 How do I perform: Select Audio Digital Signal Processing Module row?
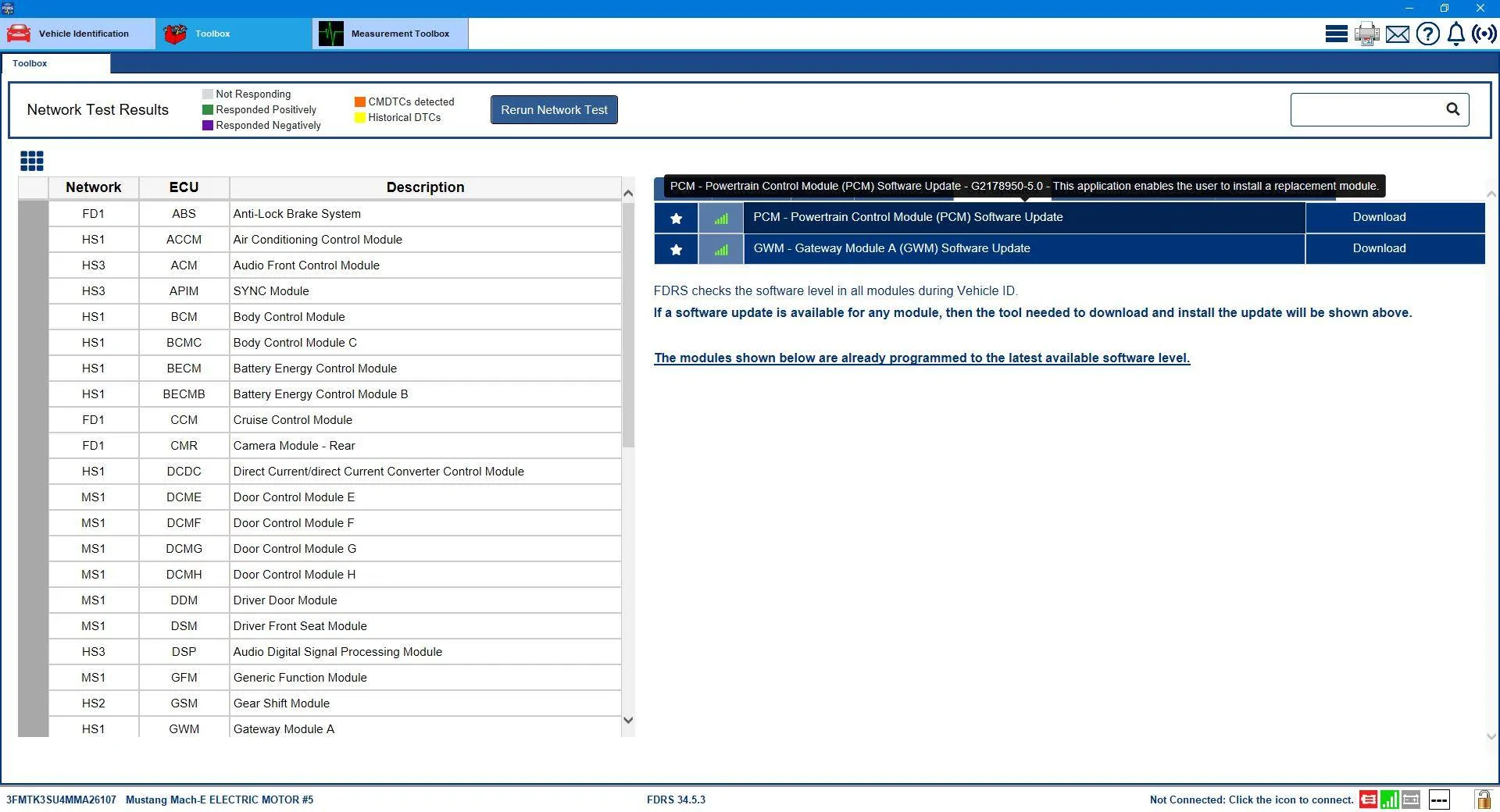pyautogui.click(x=334, y=652)
